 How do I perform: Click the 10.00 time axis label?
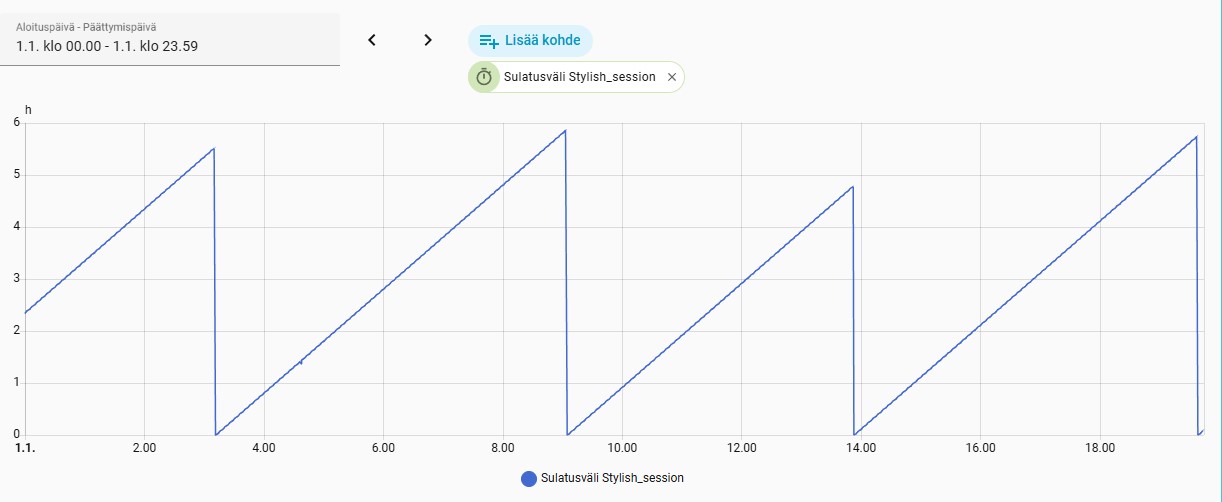(622, 448)
